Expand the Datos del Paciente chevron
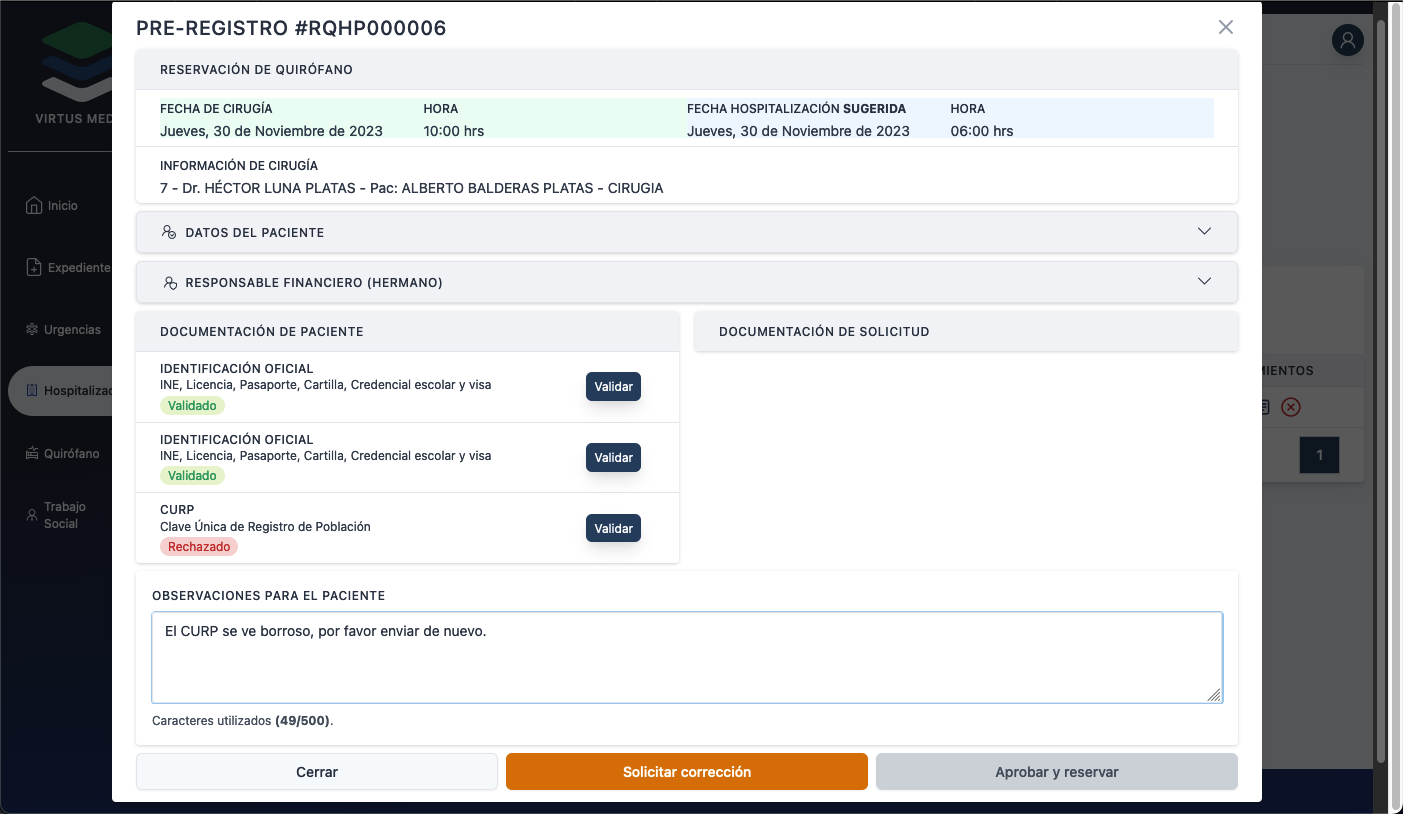Viewport: 1403px width, 814px height. (x=1204, y=232)
